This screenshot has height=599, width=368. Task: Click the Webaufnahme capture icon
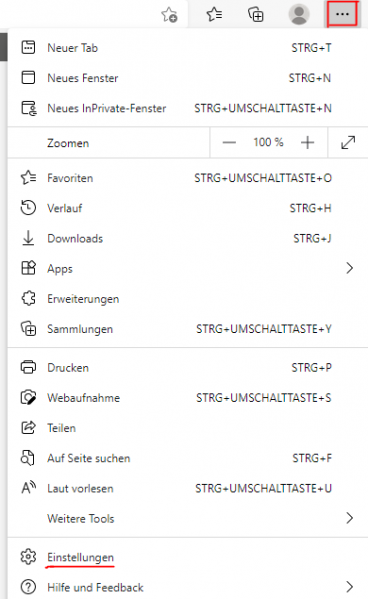(x=28, y=397)
